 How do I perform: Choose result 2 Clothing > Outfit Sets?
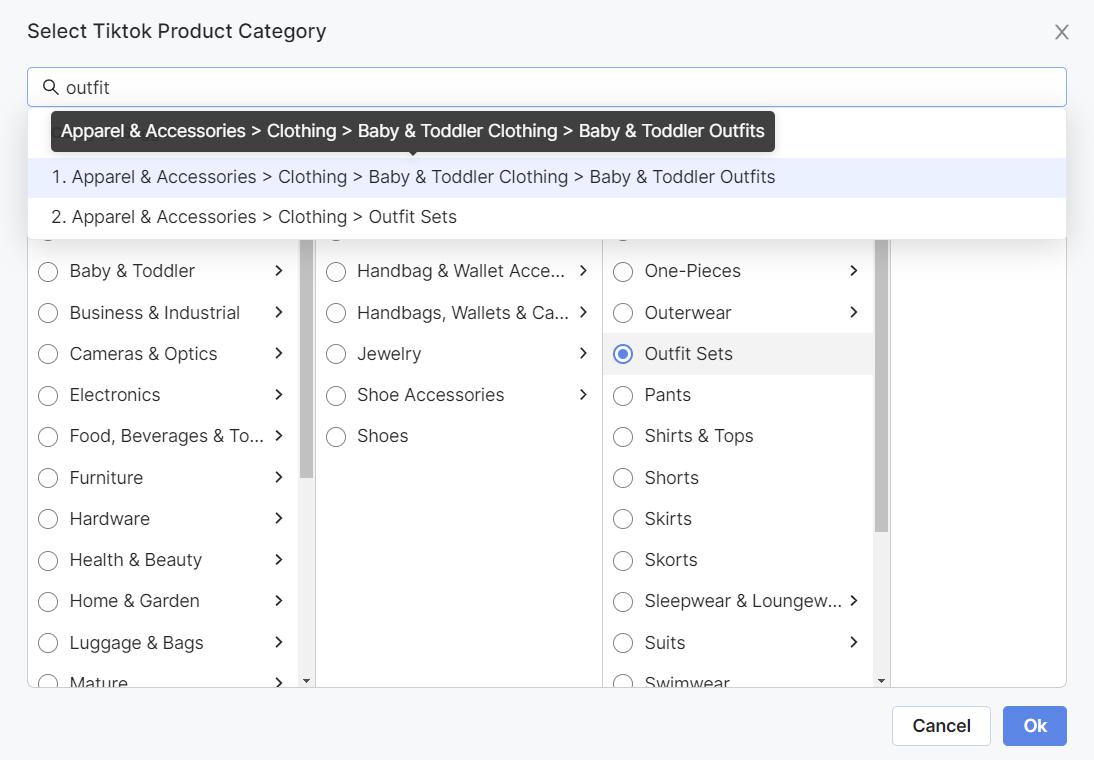[547, 217]
